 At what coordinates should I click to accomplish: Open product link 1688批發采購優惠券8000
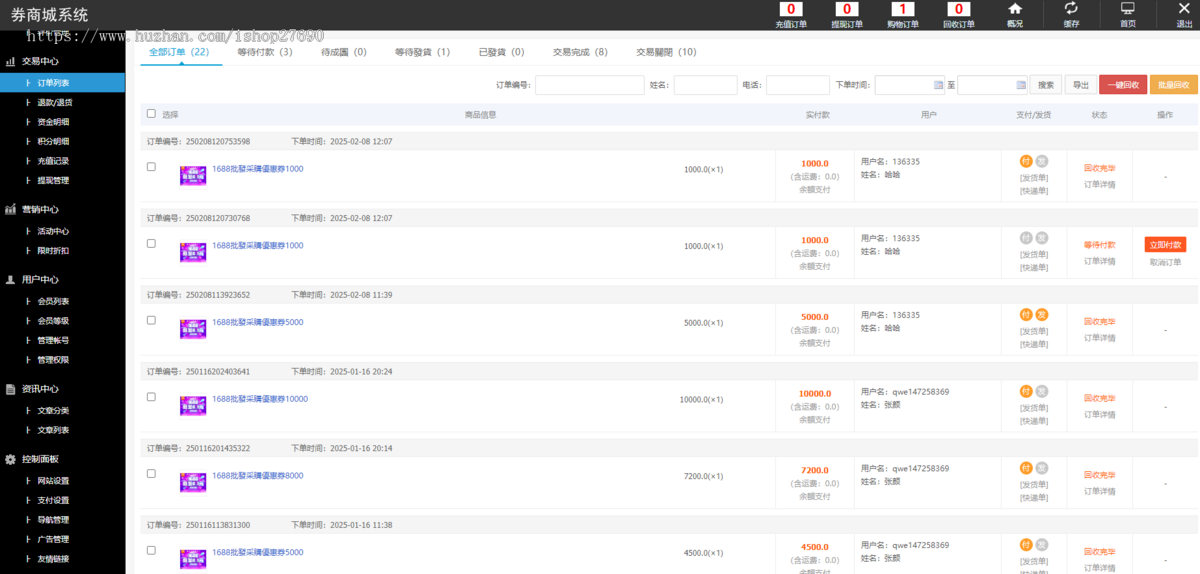pos(258,476)
